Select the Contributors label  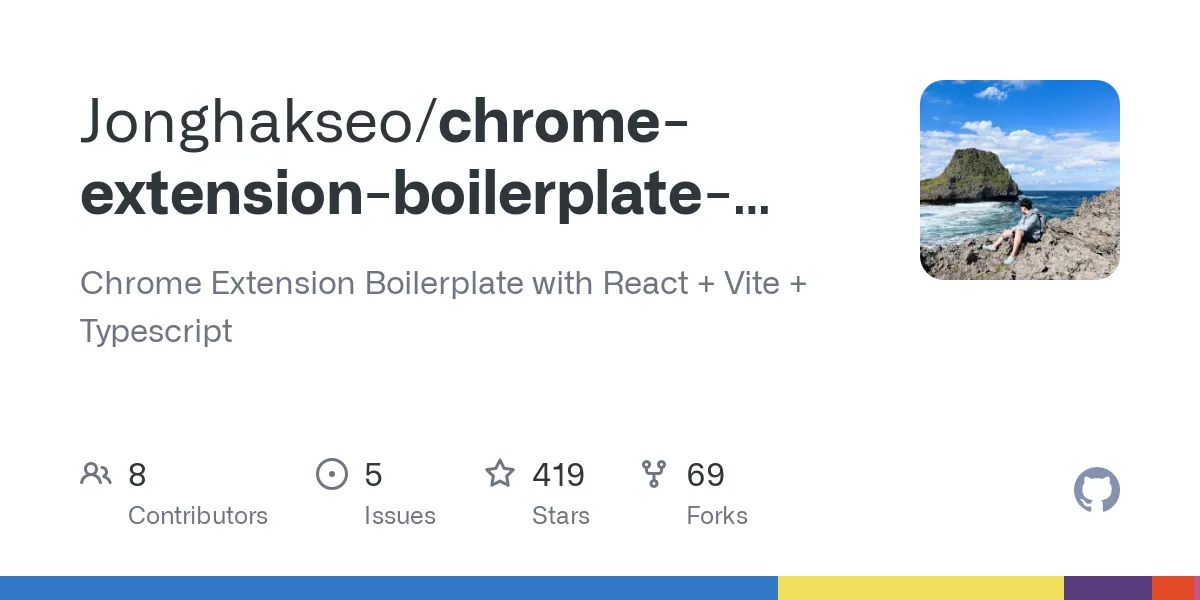[198, 516]
